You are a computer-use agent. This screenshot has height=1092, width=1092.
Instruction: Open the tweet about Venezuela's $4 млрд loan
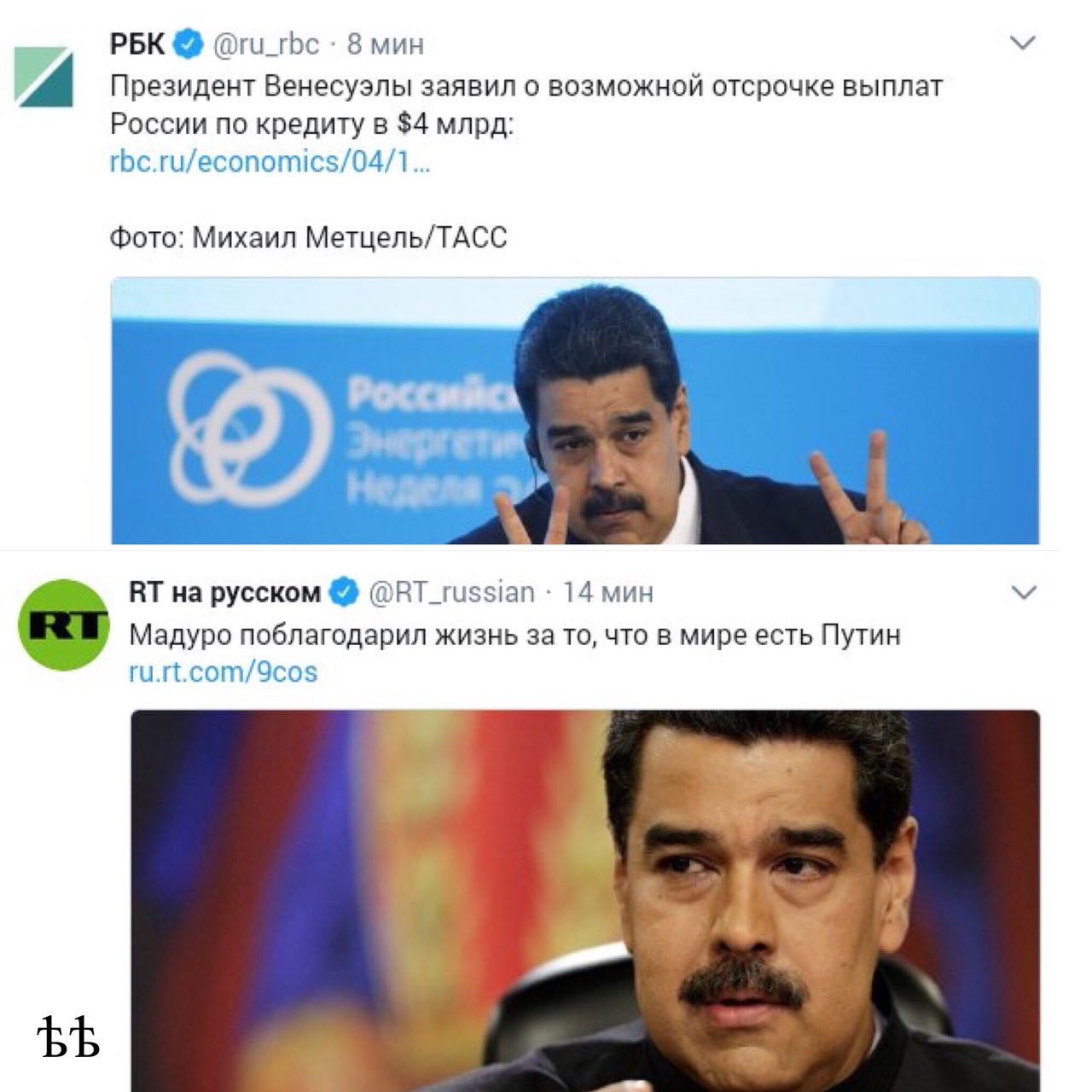(527, 106)
